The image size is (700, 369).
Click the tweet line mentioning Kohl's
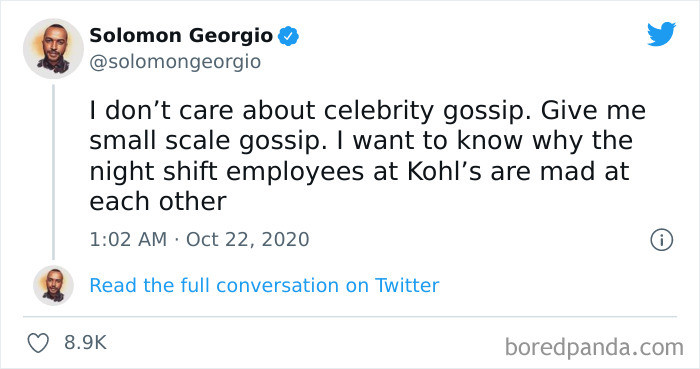coord(359,171)
